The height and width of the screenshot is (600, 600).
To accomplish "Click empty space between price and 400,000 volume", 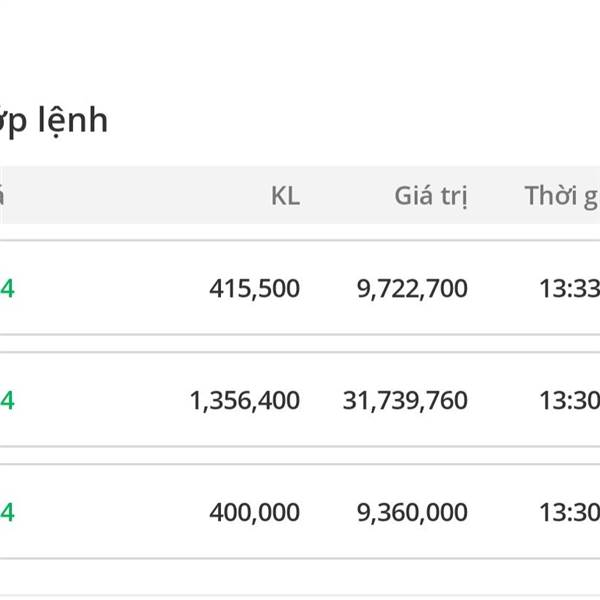I will point(111,512).
